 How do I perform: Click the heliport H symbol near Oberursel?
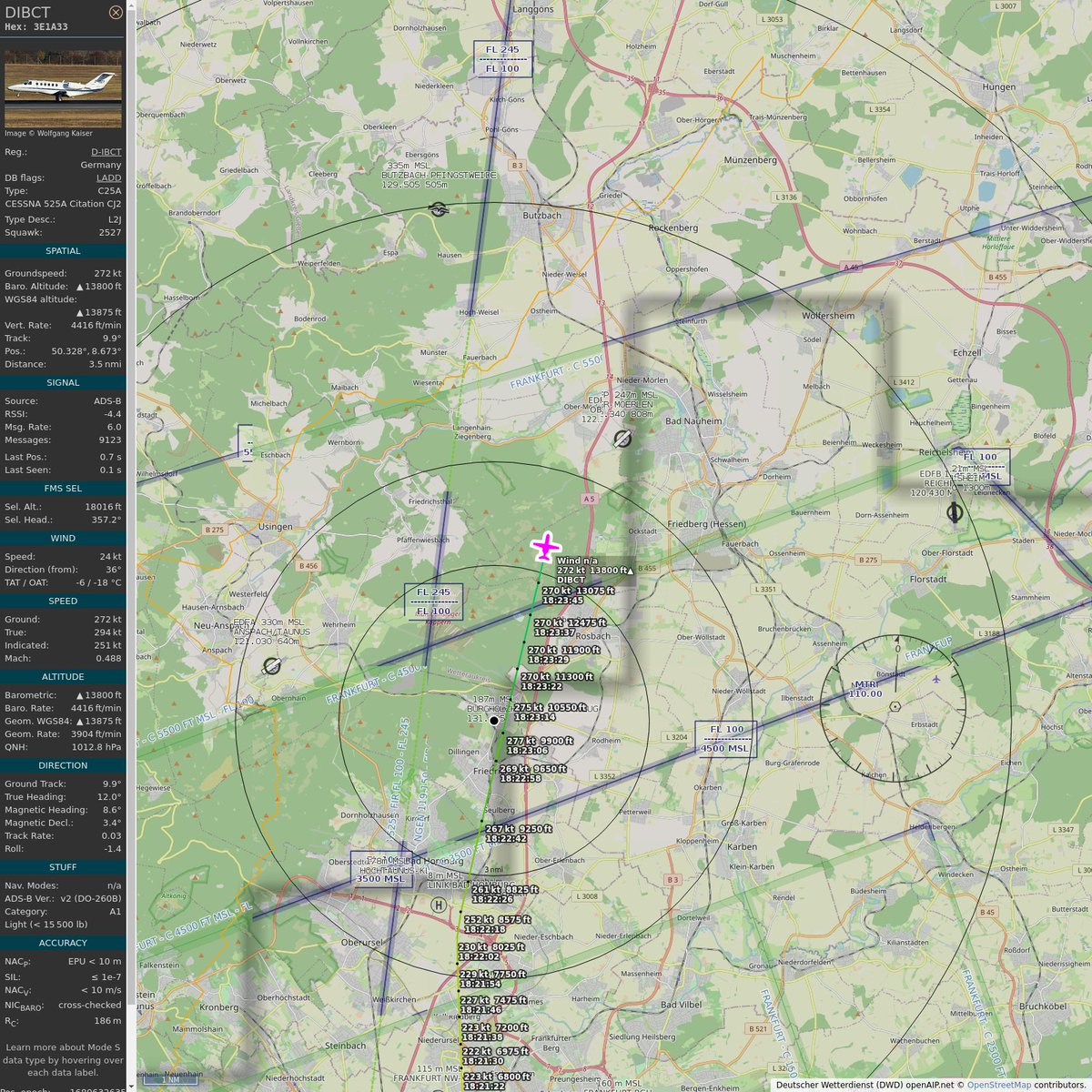click(x=440, y=905)
